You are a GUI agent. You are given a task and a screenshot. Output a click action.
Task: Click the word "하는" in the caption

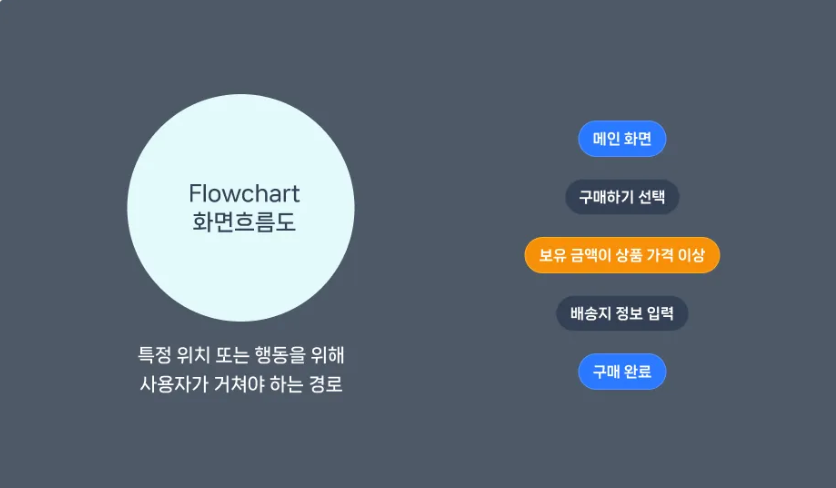coord(287,383)
